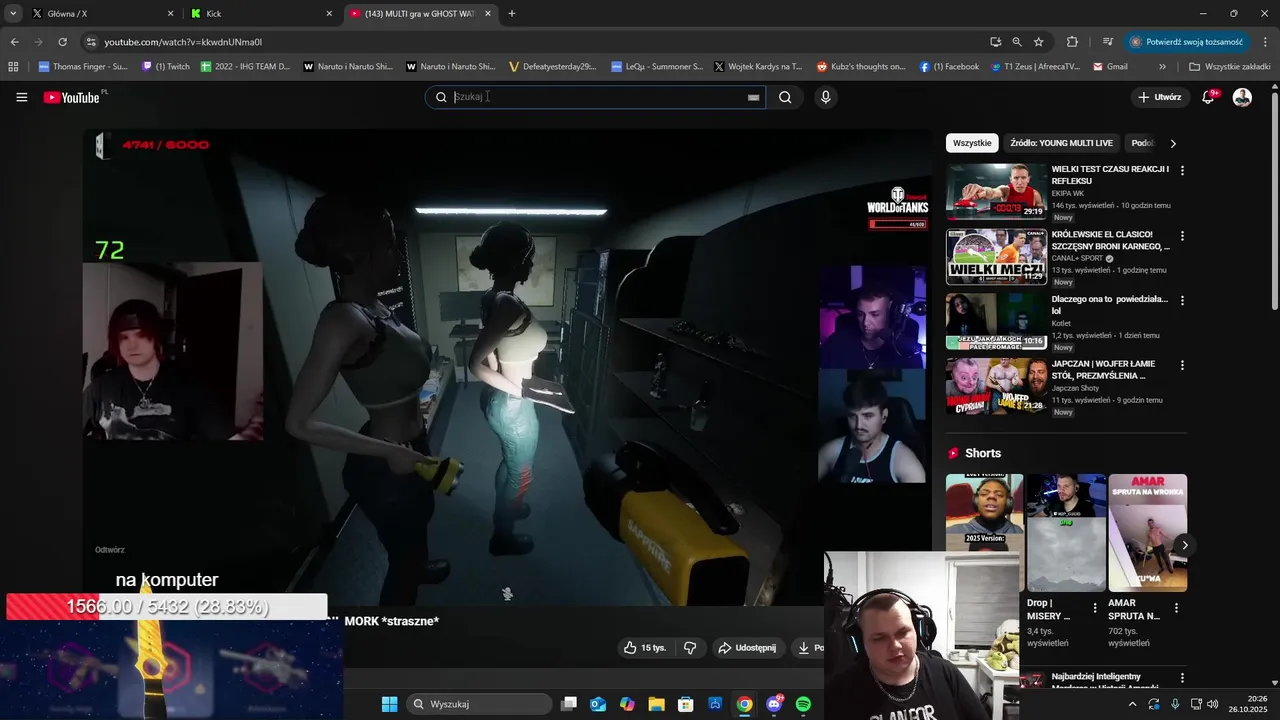
Task: Open options for Dlaczego ona to powiedziała video
Action: [x=1182, y=301]
